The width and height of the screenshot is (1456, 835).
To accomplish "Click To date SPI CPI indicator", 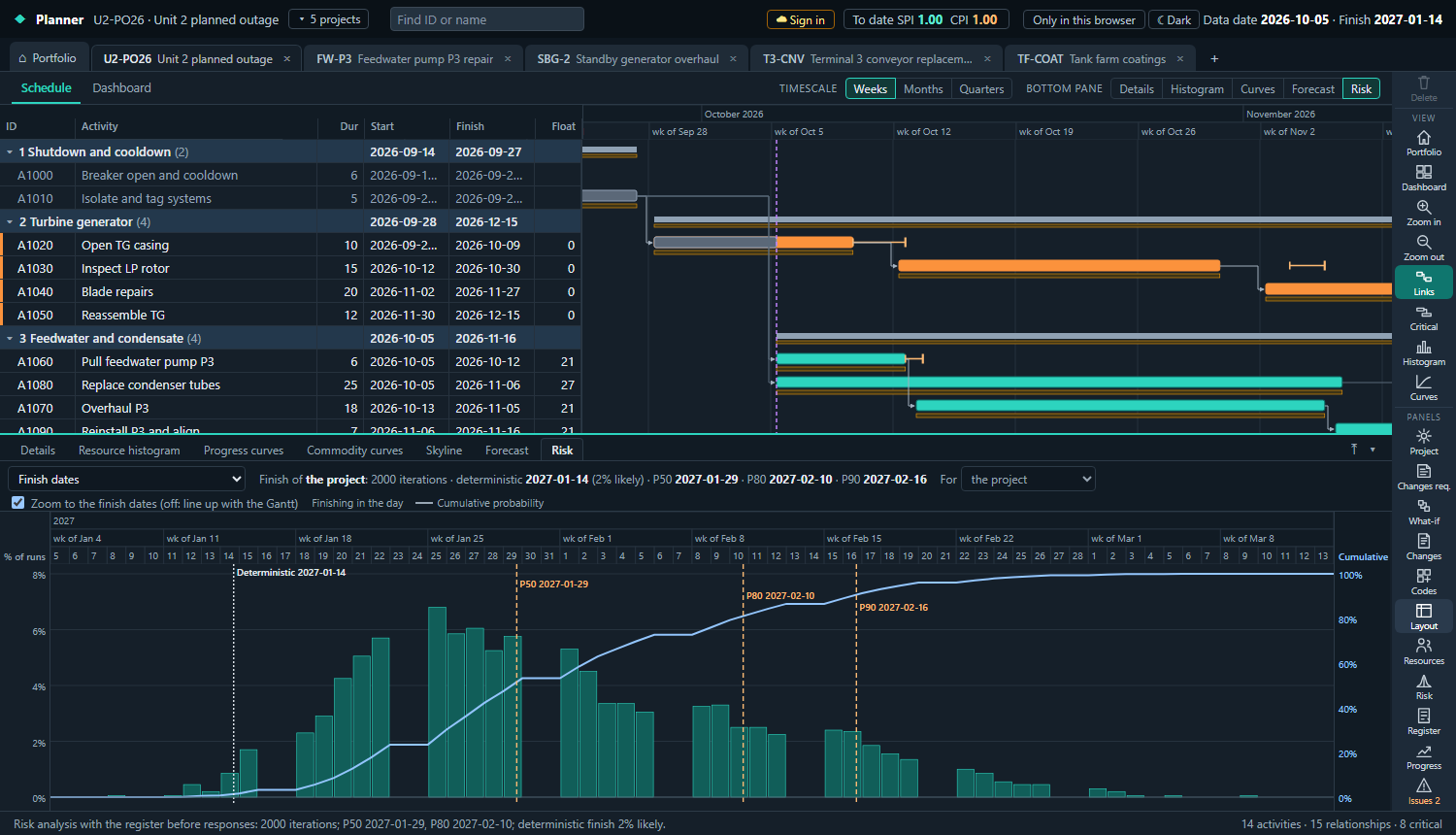I will tap(925, 19).
